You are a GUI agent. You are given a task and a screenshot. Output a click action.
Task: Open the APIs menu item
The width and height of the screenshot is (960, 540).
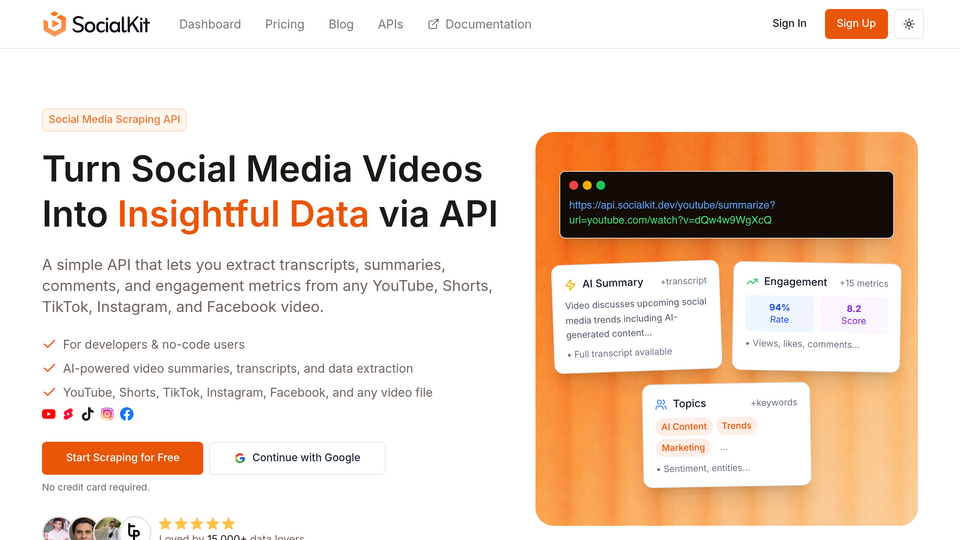391,24
